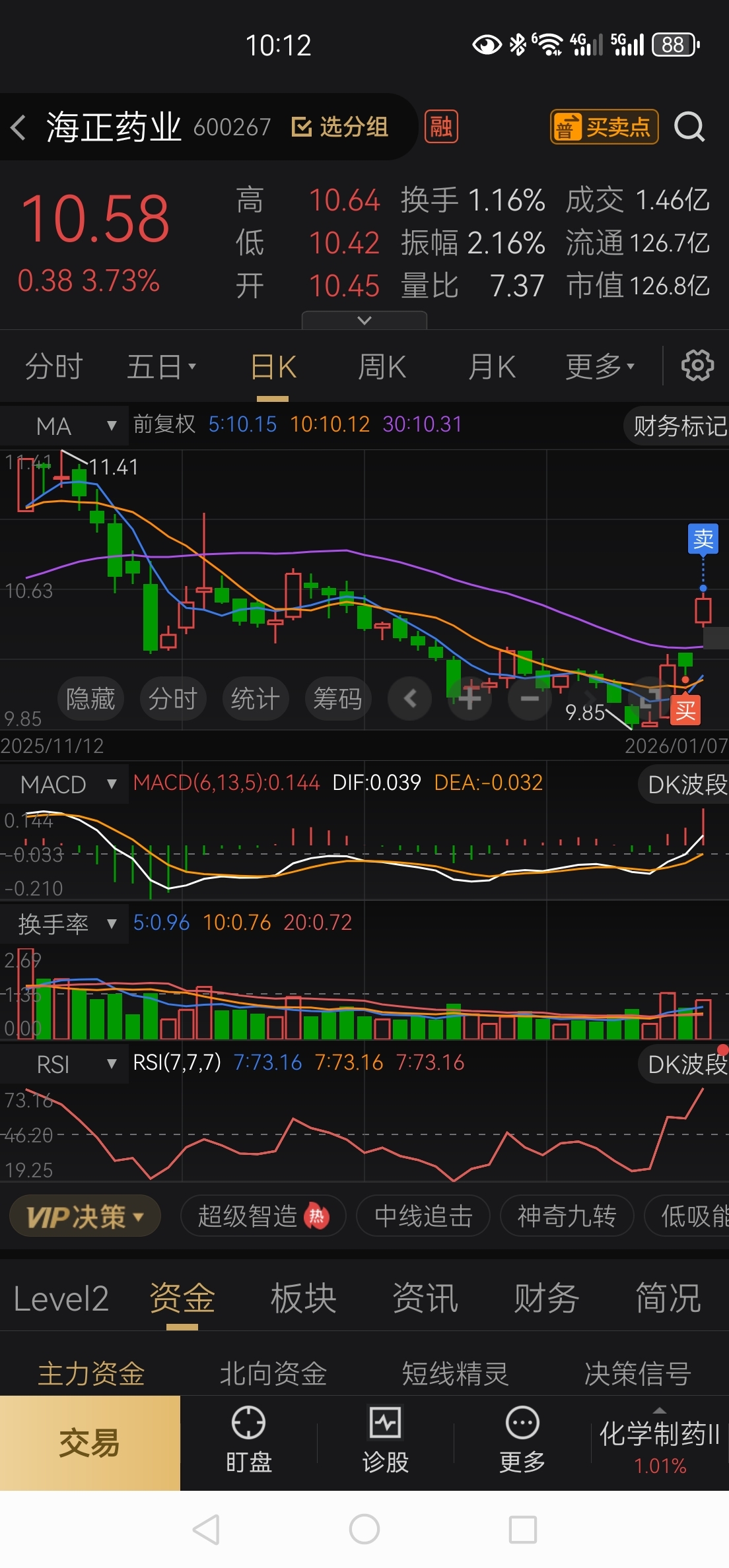The height and width of the screenshot is (1568, 729).
Task: Tap the 30:10.31 MA30 value
Action: pyautogui.click(x=423, y=424)
